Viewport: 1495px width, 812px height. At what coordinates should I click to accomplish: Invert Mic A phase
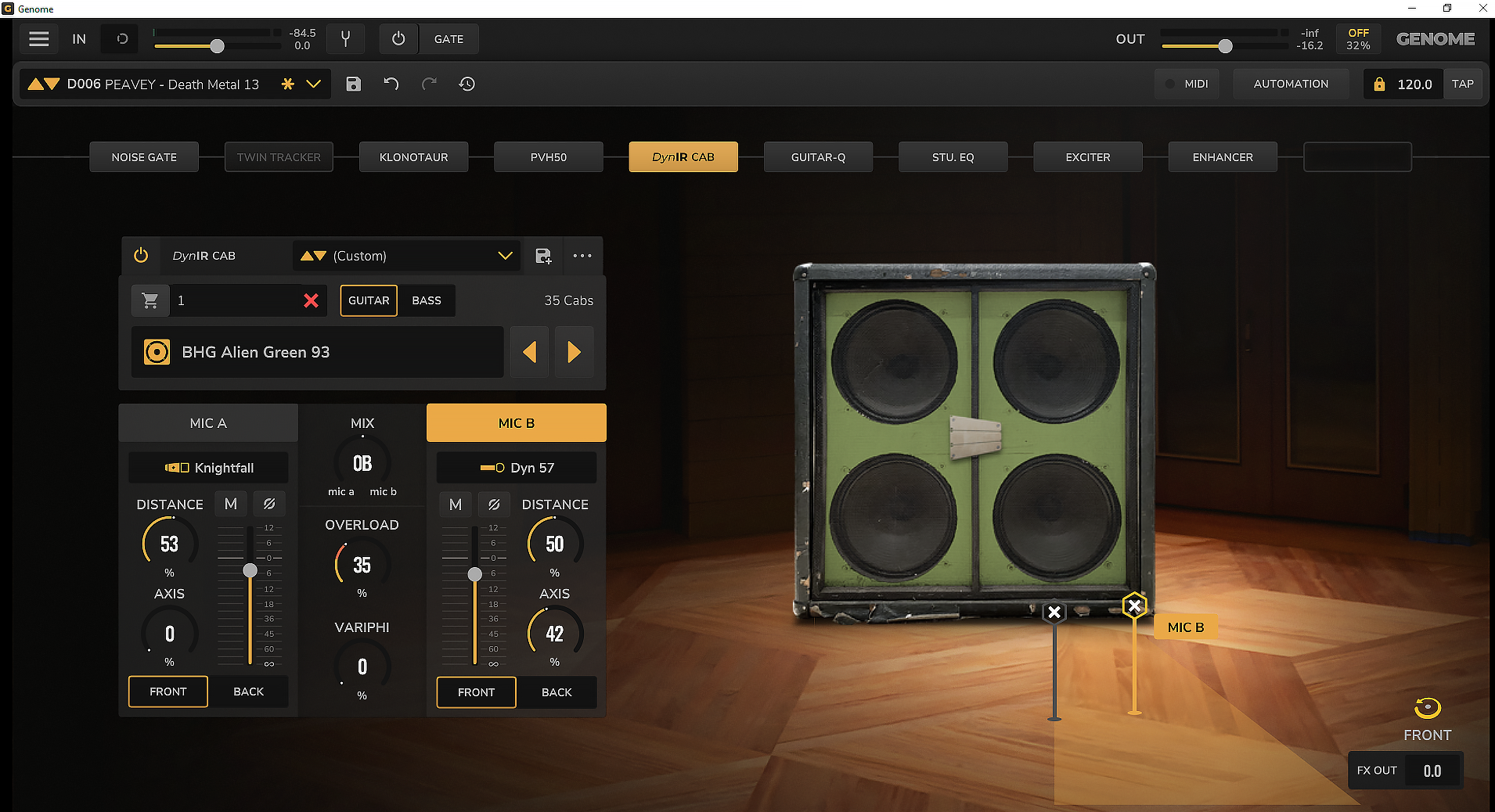click(269, 505)
